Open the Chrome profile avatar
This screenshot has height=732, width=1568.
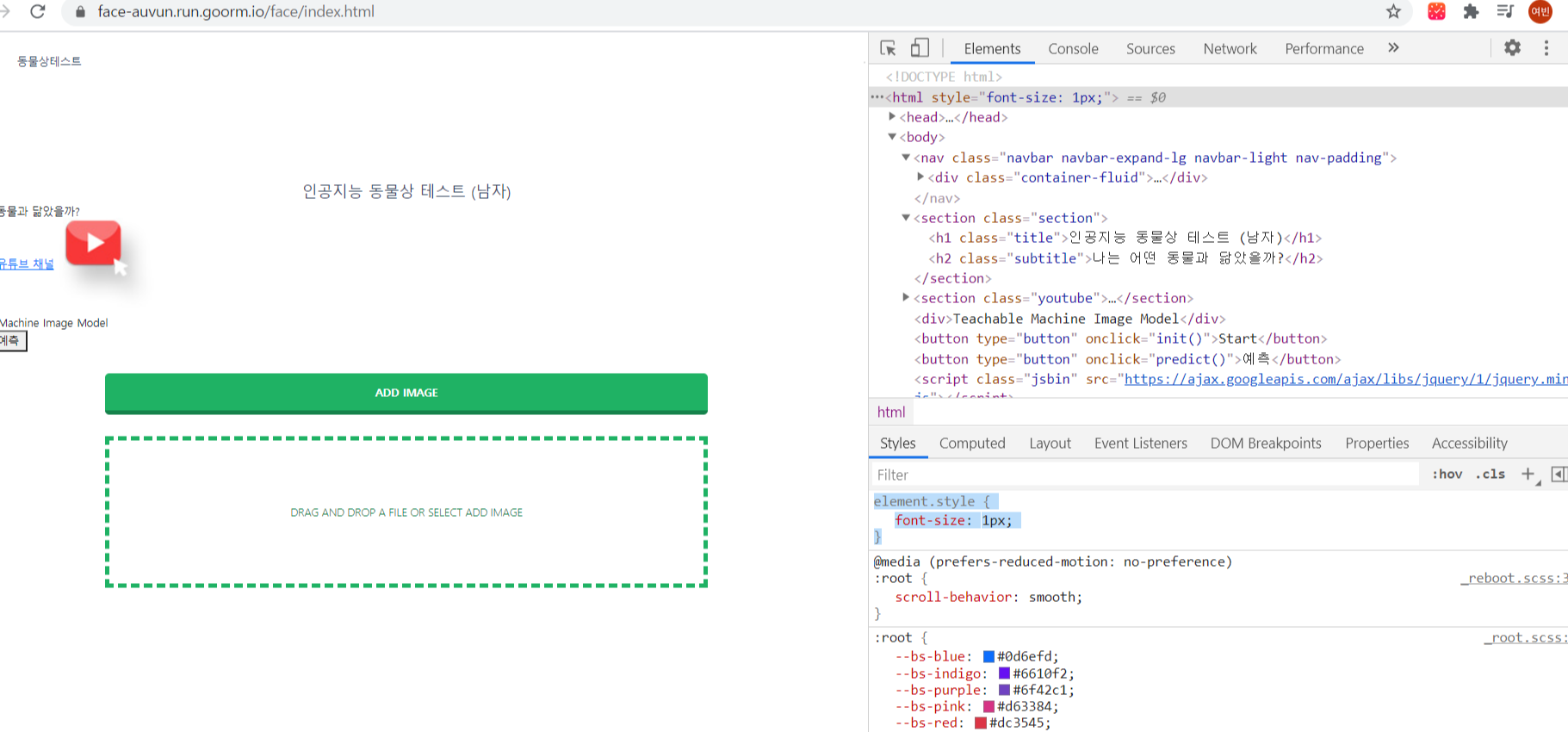[1540, 11]
